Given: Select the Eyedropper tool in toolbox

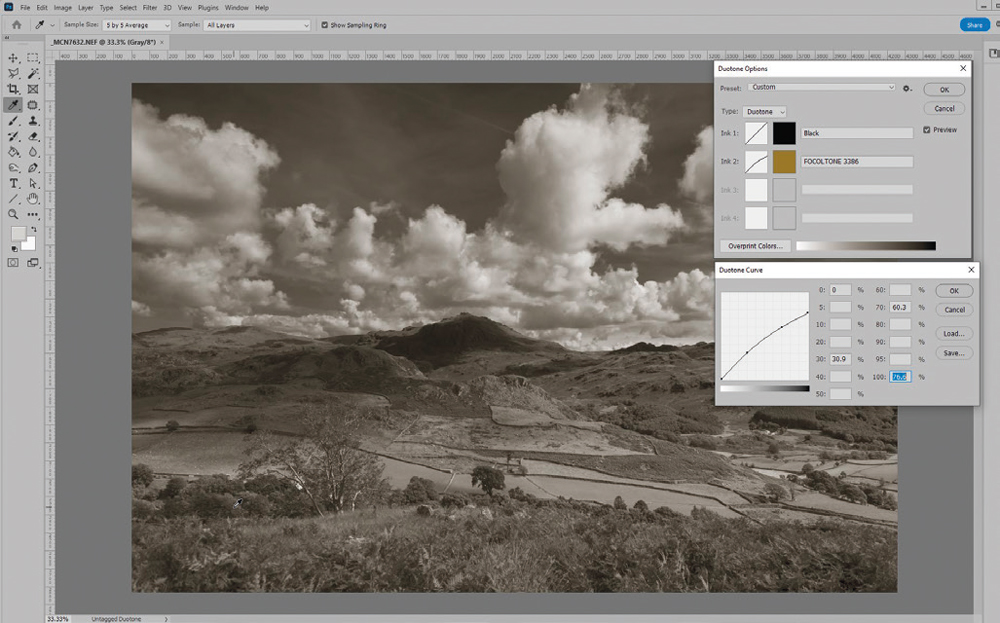Looking at the screenshot, I should click(13, 105).
